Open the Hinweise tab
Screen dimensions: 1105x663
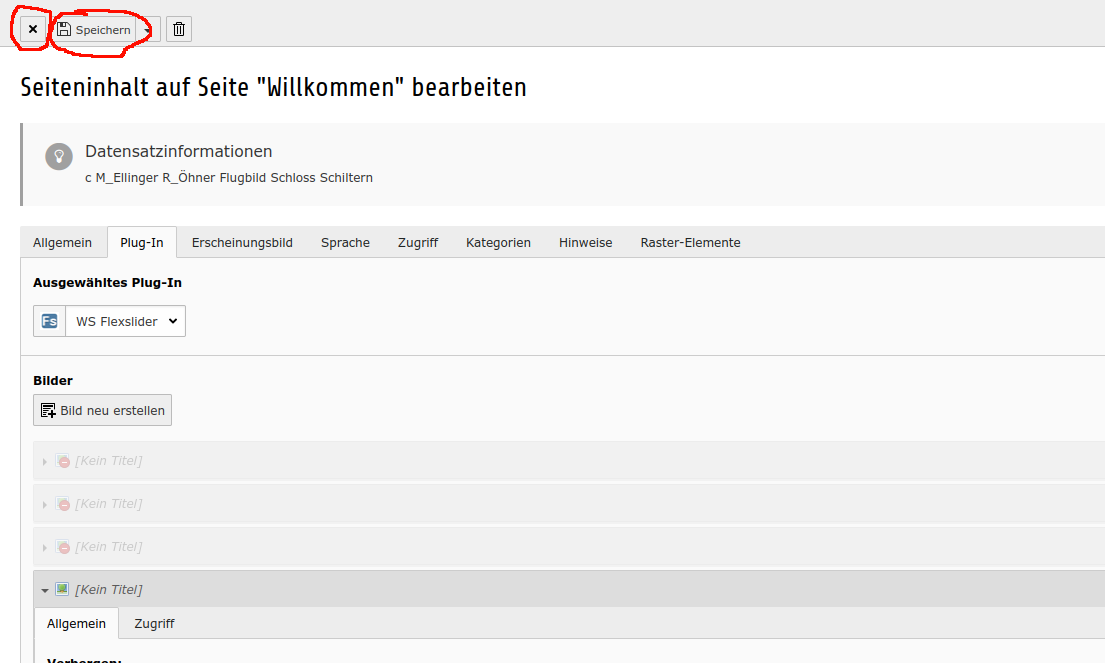coord(585,242)
